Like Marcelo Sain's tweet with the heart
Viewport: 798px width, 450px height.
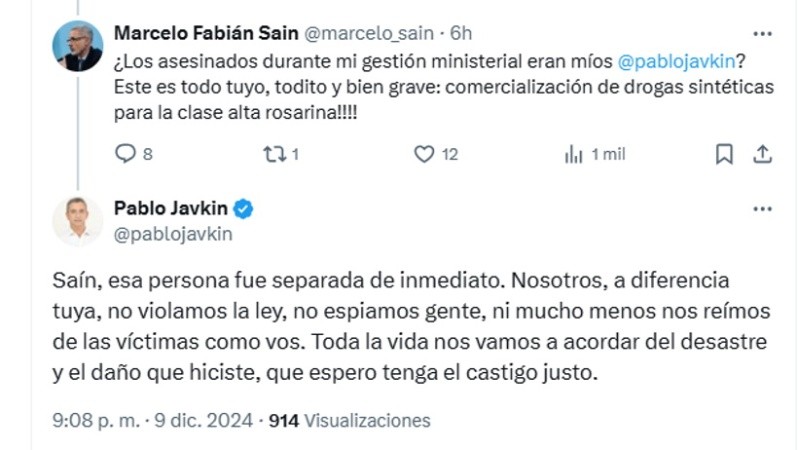pyautogui.click(x=425, y=154)
